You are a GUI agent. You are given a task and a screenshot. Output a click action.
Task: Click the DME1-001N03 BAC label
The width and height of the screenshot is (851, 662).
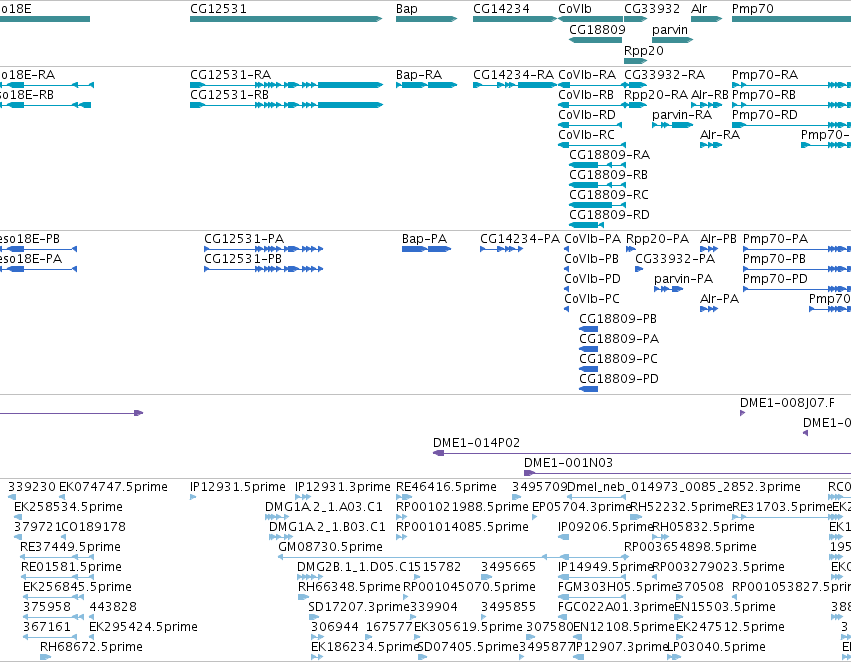pos(568,463)
